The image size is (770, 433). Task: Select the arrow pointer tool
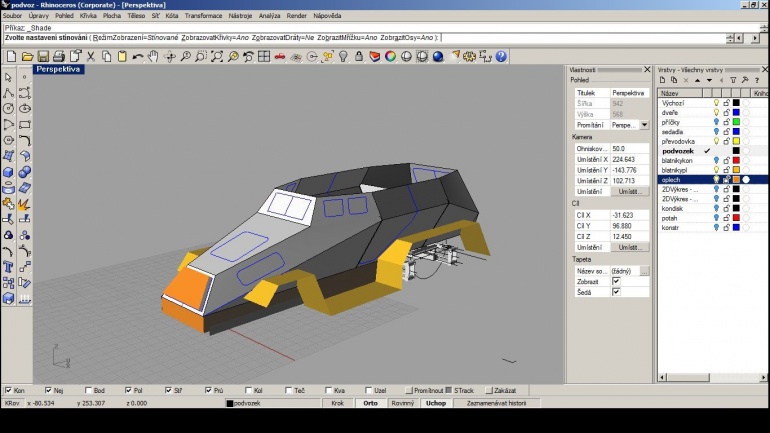pos(8,77)
